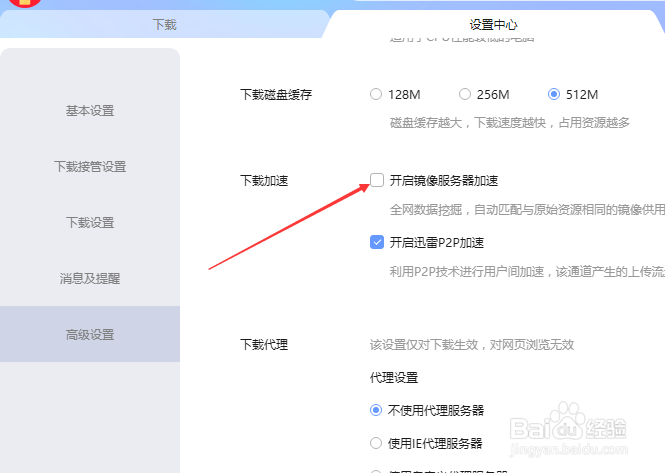Open the 设置中心 tab
The width and height of the screenshot is (665, 473).
click(493, 24)
